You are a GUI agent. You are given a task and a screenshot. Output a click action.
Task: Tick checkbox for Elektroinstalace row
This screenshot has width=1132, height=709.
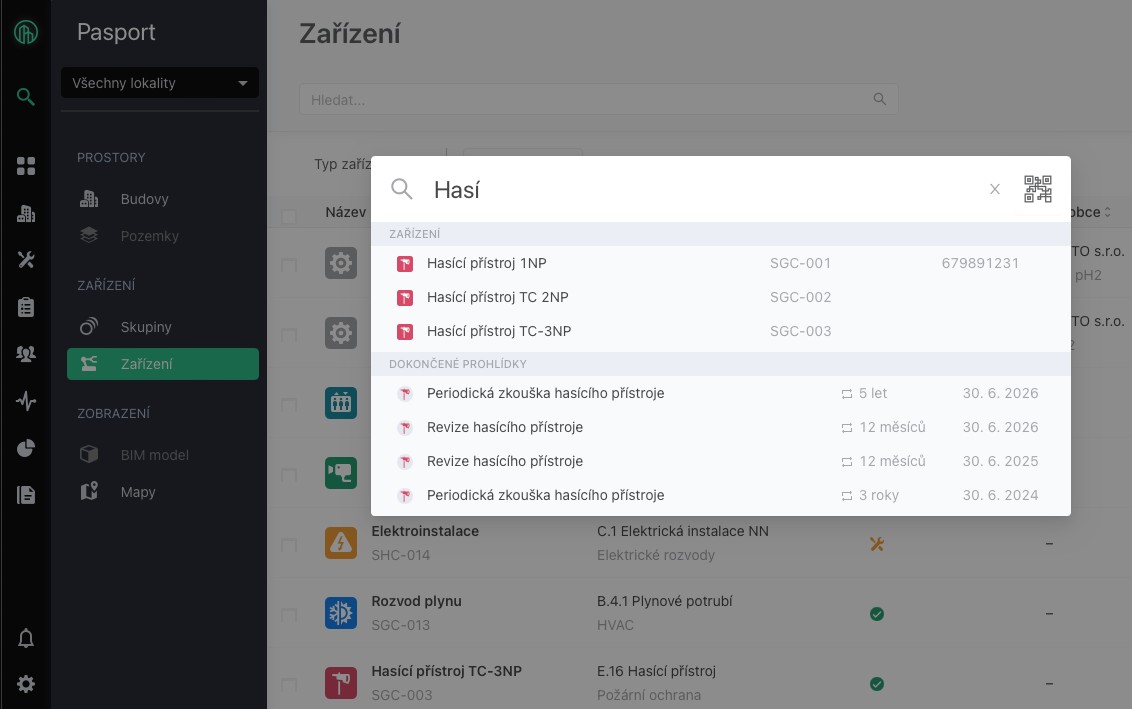[289, 545]
